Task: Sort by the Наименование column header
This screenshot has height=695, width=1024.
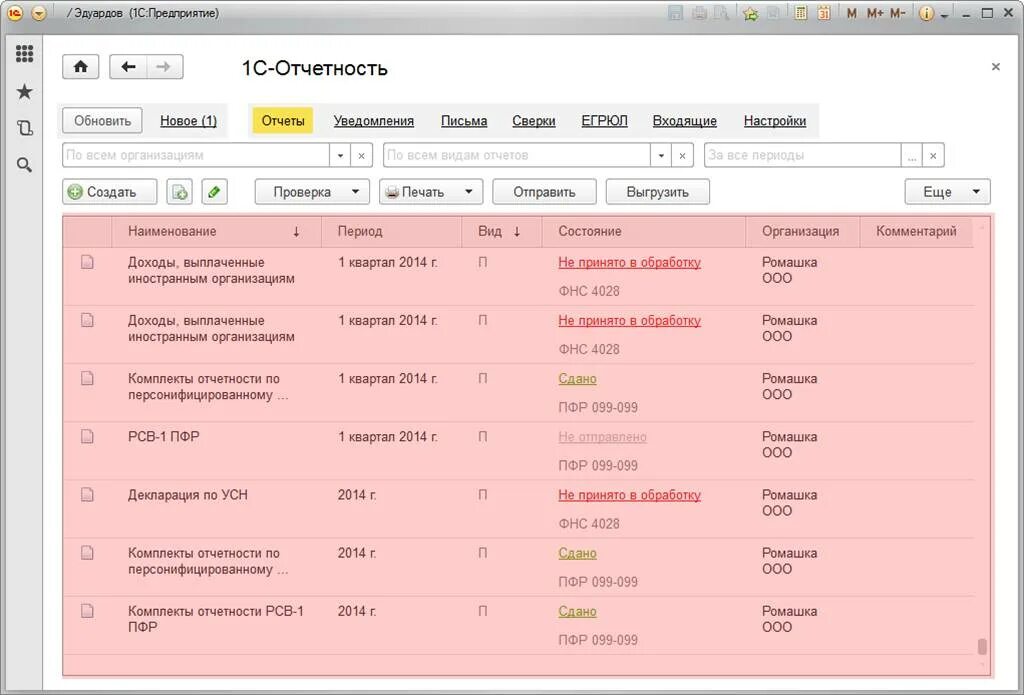Action: (x=216, y=231)
